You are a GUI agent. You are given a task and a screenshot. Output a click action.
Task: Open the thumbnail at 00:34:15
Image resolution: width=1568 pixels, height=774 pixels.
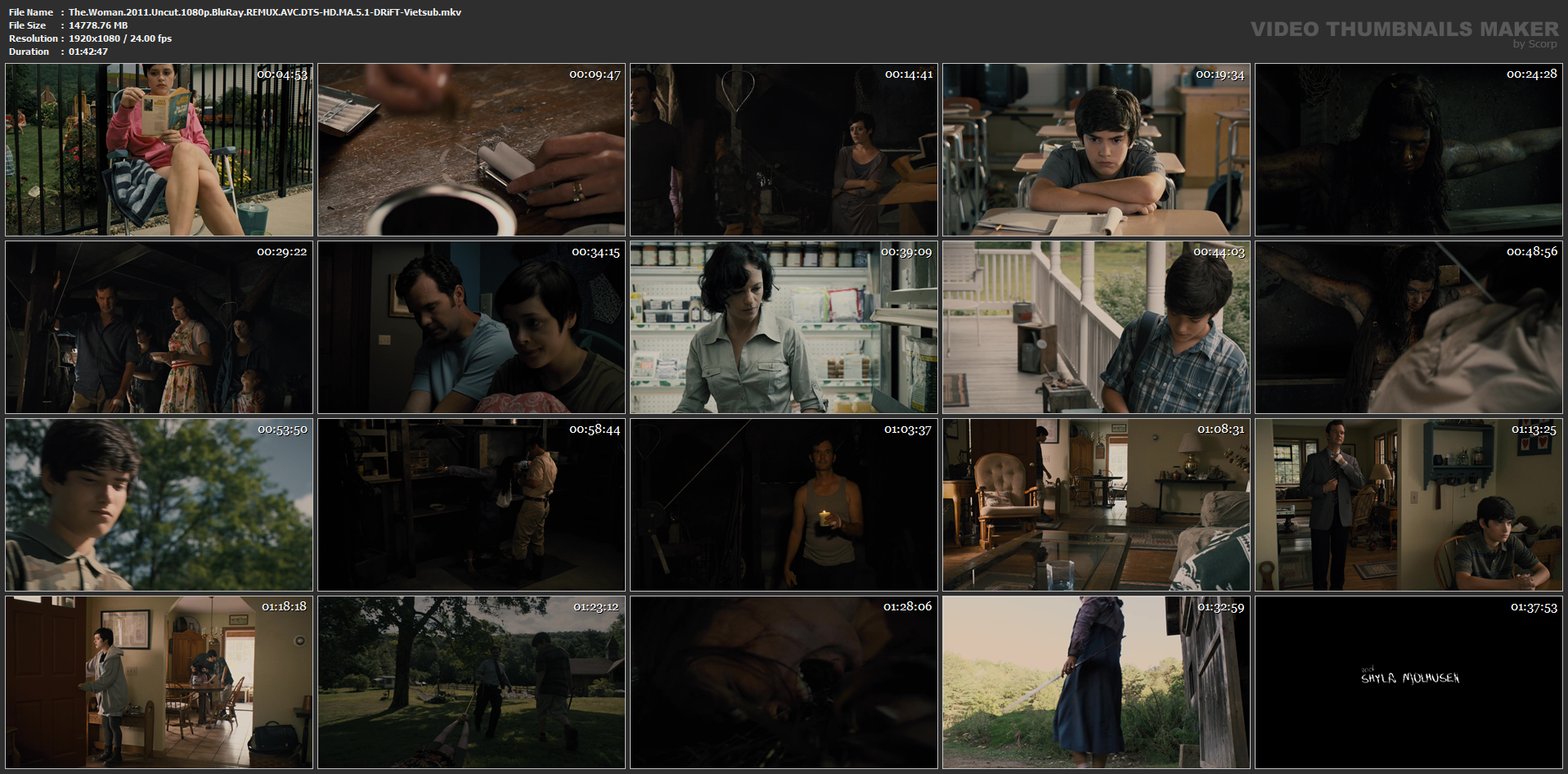coord(471,327)
